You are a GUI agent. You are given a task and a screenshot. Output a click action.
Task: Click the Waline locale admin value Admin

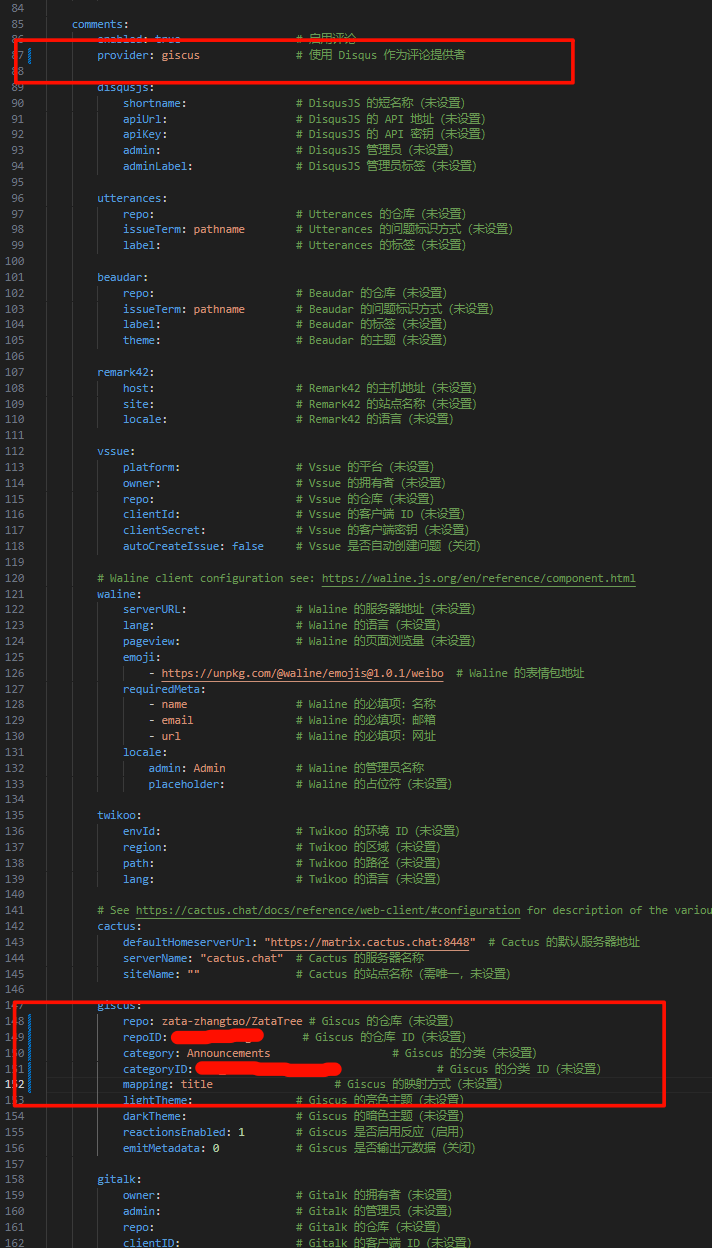click(209, 768)
